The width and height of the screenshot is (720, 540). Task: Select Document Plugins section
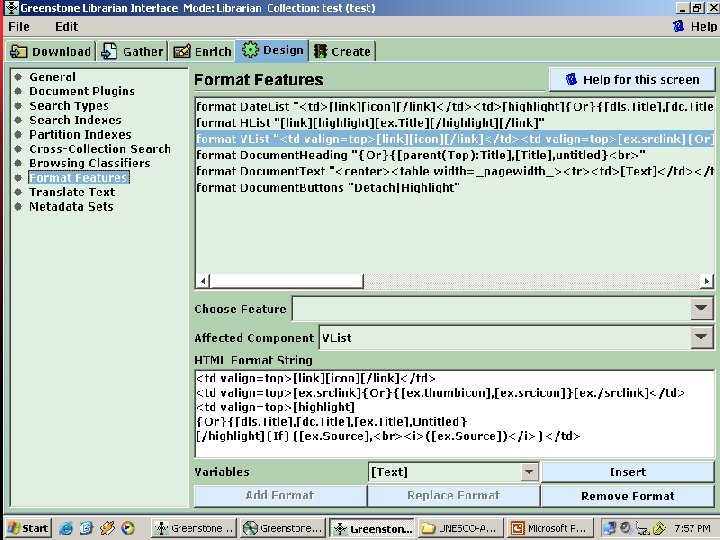(82, 91)
